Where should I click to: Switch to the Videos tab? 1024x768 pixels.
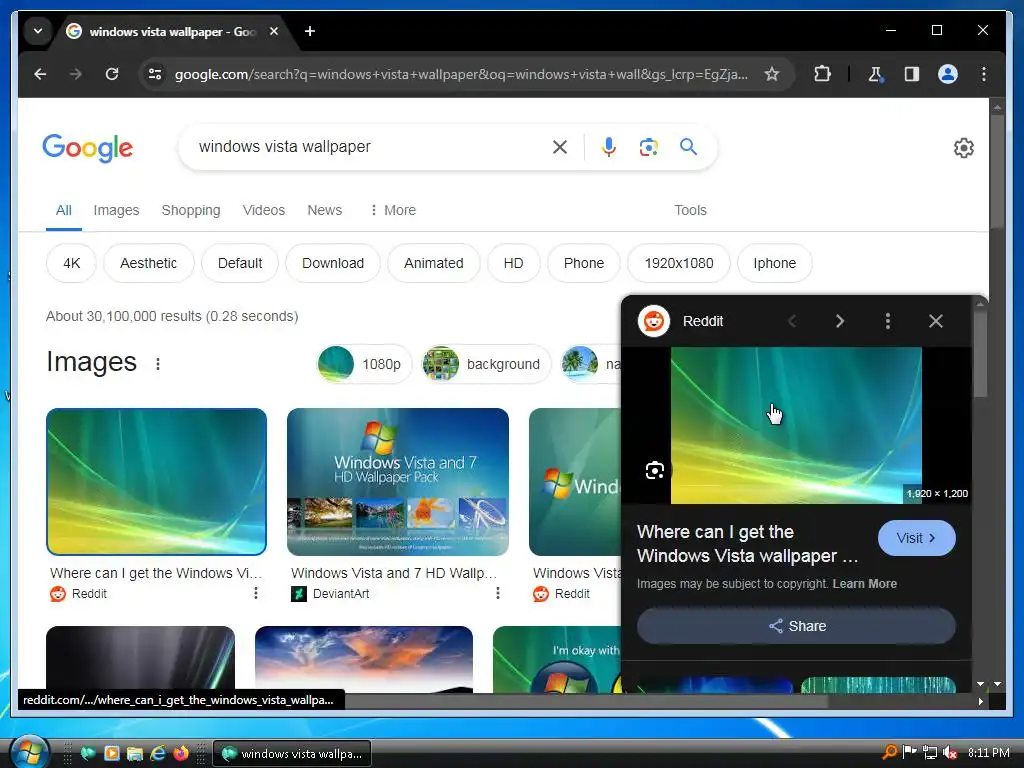pos(264,210)
